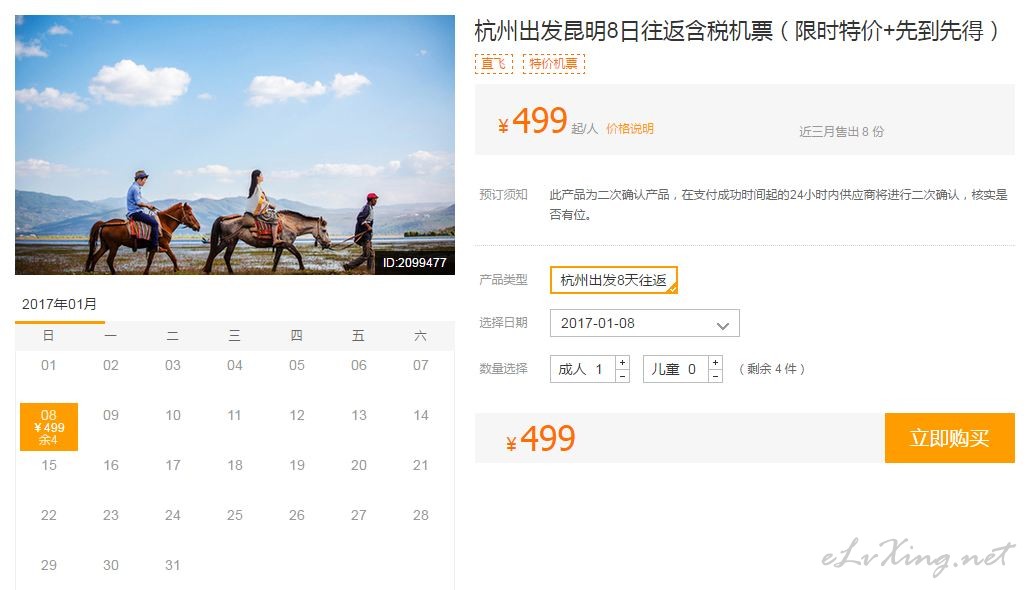1026x590 pixels.
Task: Click calendar date 24
Action: coord(173,515)
